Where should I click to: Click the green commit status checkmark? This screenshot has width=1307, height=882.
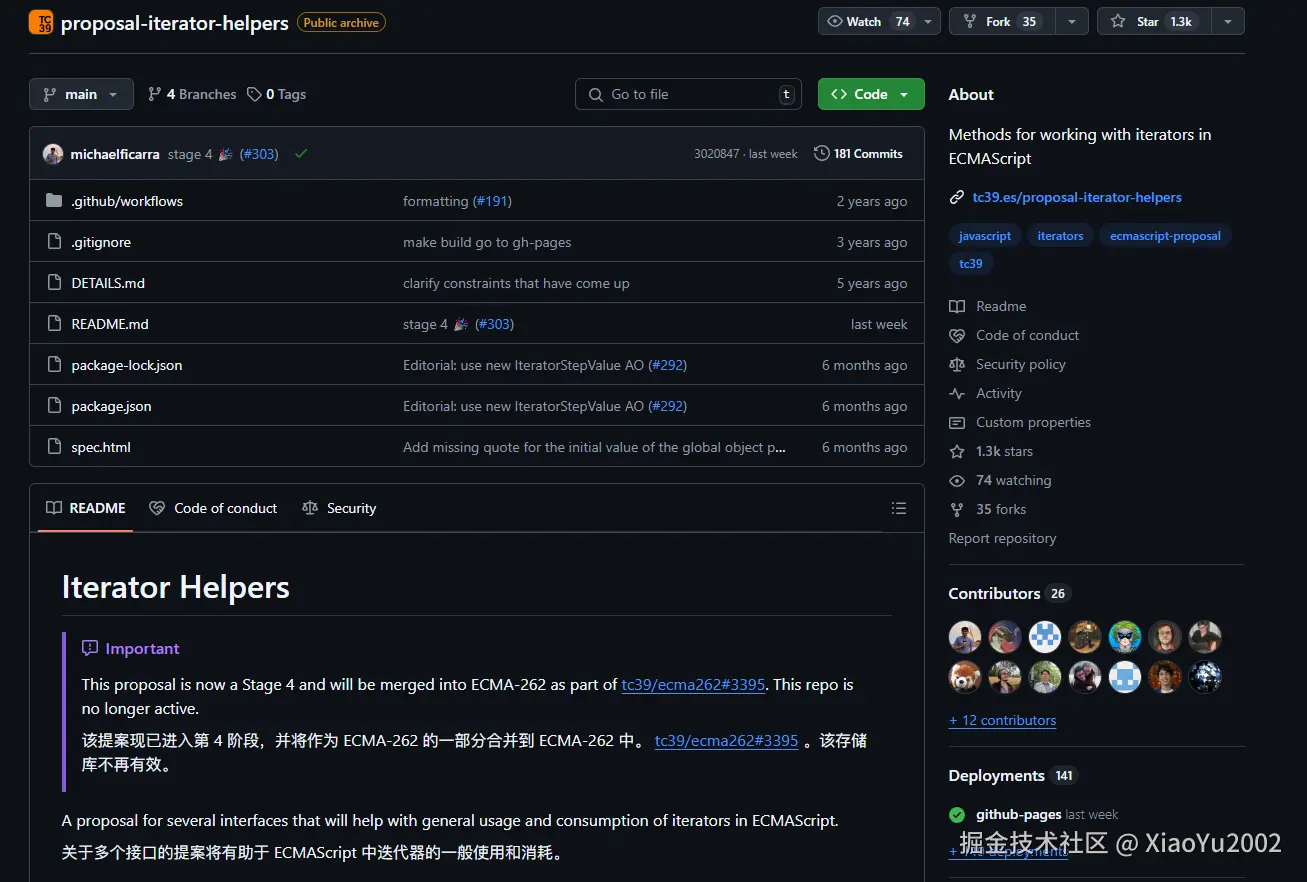coord(301,154)
